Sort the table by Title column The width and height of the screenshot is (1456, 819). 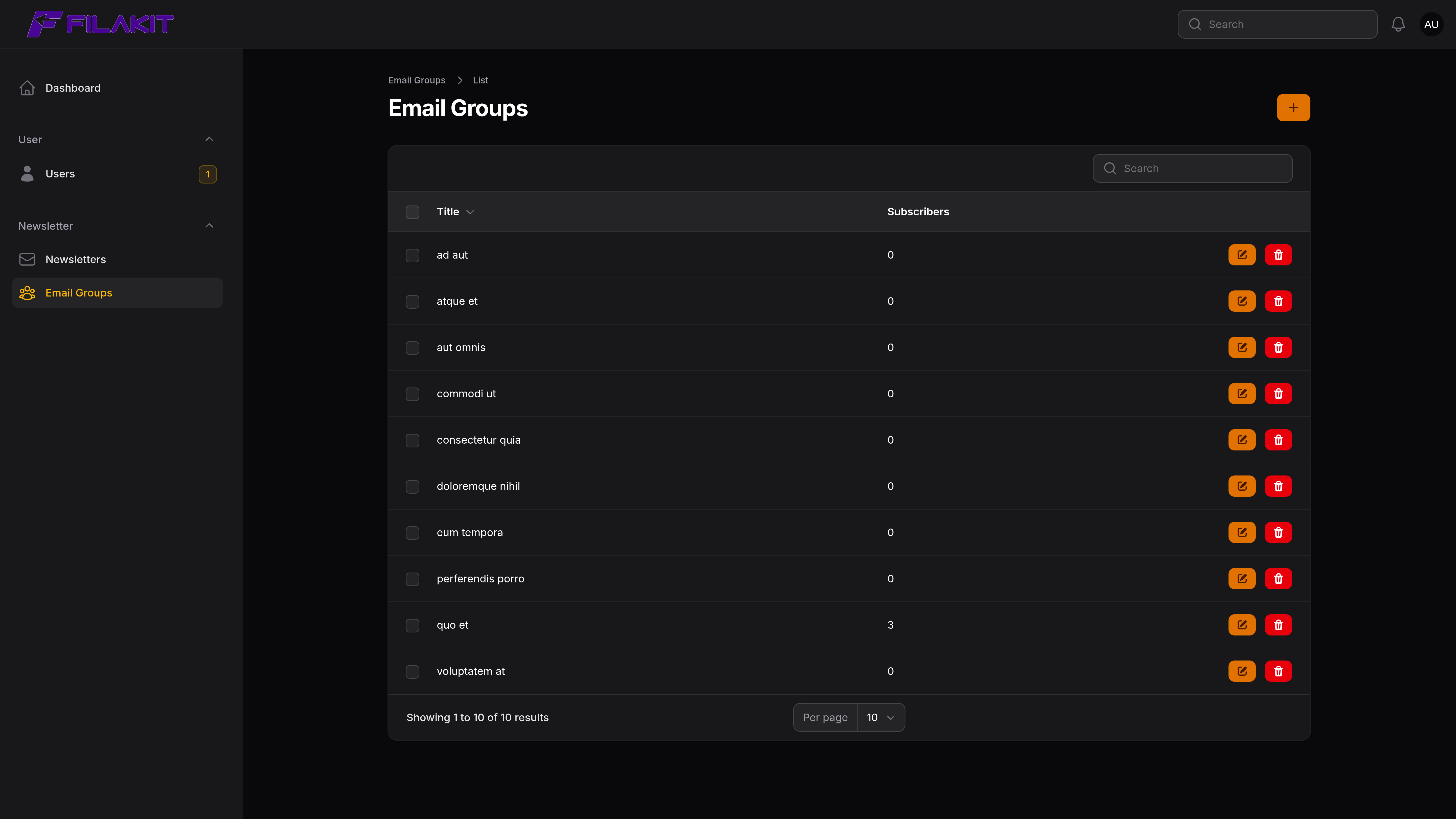coord(455,212)
